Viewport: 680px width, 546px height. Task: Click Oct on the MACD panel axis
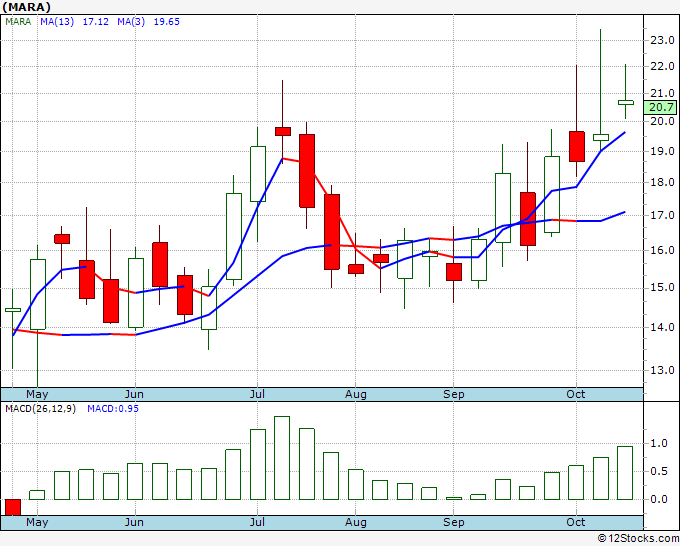(x=576, y=522)
